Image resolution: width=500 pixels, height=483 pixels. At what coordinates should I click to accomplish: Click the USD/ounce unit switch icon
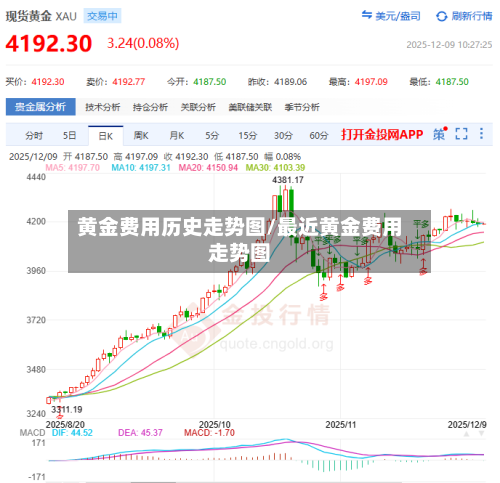pyautogui.click(x=367, y=15)
